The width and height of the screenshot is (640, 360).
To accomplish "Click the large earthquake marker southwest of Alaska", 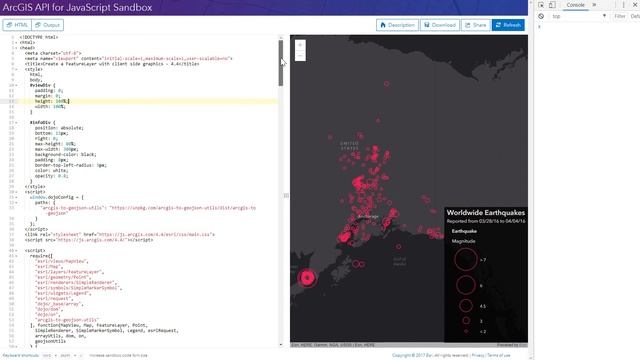I will [307, 278].
